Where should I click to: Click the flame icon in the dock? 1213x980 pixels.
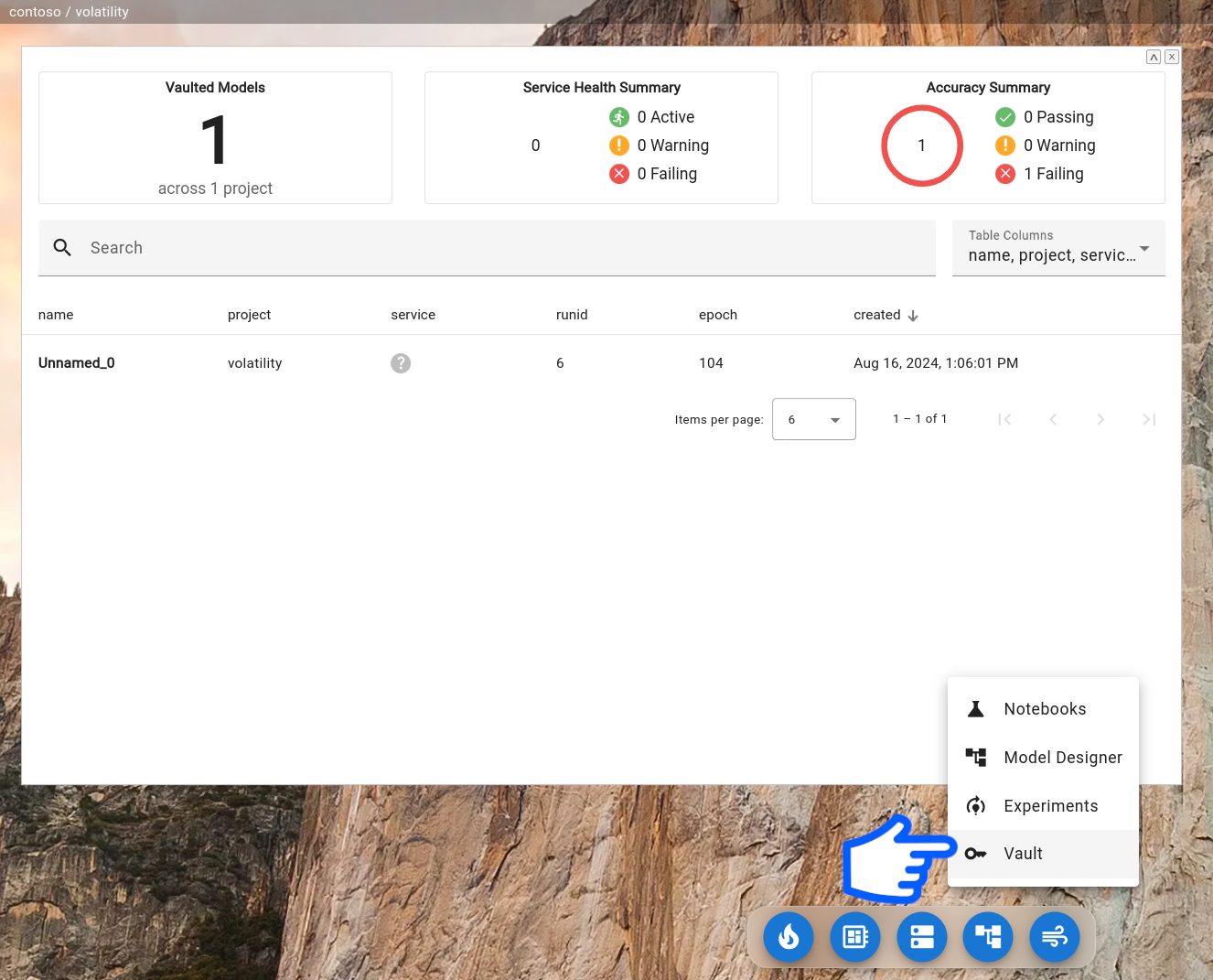789,937
